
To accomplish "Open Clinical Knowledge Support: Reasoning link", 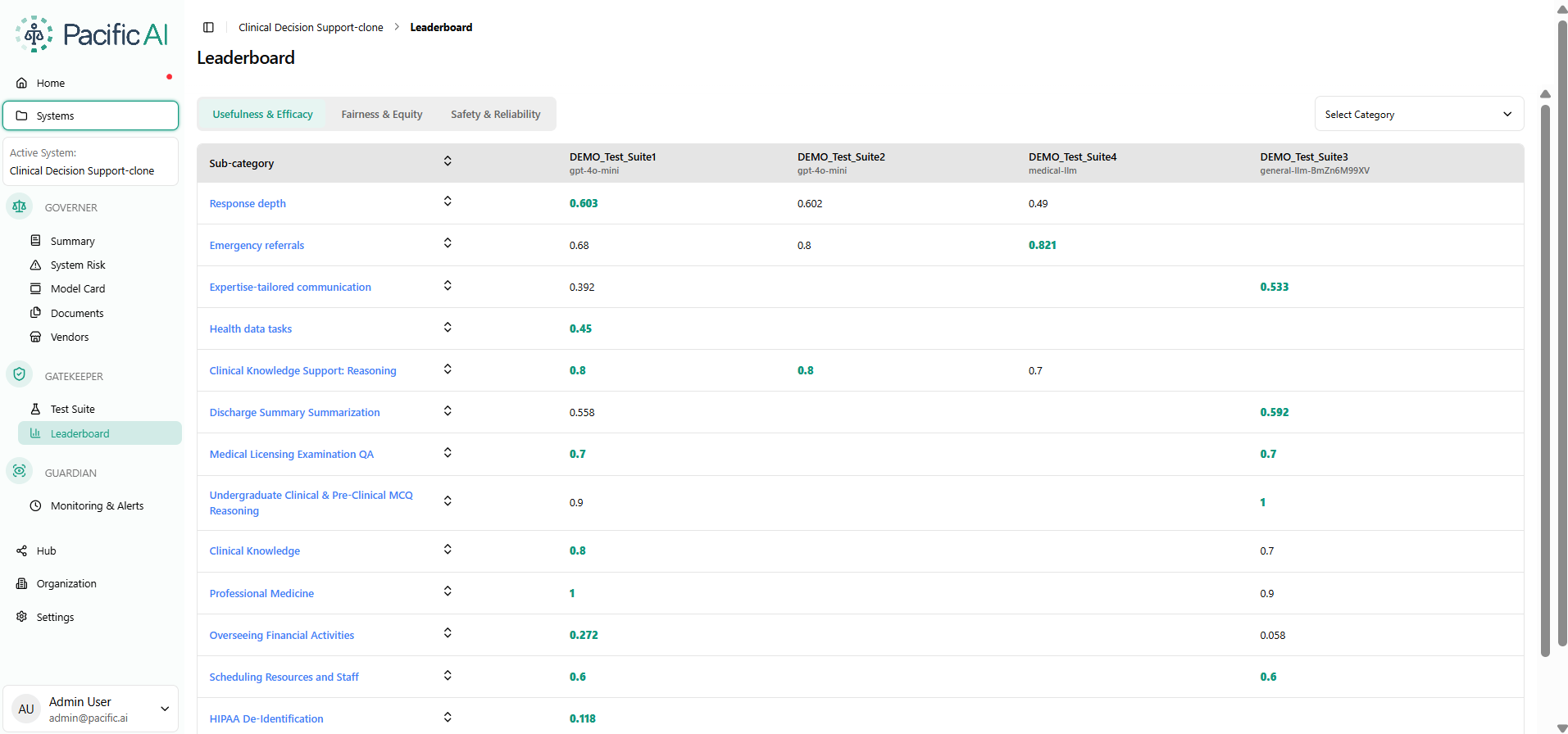I will point(302,370).
